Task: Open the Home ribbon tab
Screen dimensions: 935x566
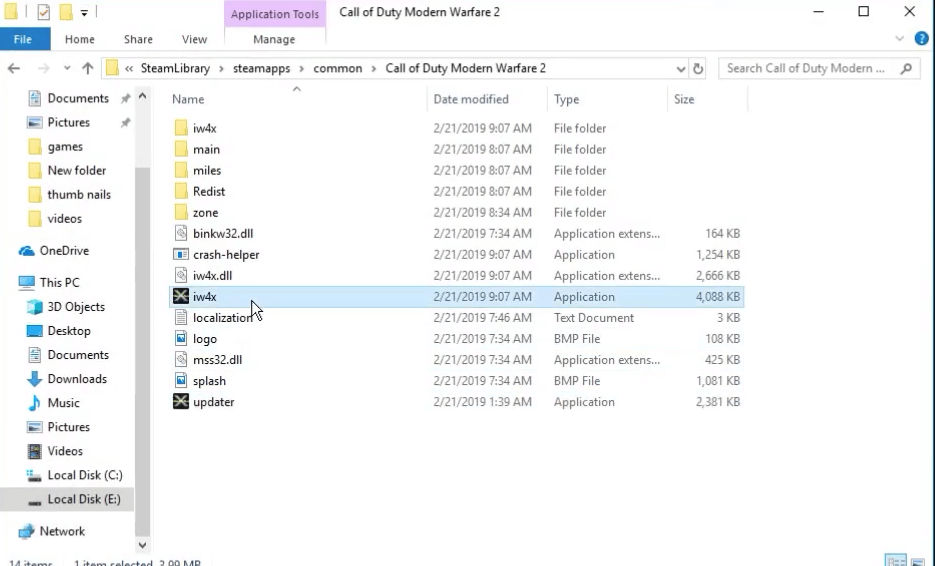Action: click(80, 39)
